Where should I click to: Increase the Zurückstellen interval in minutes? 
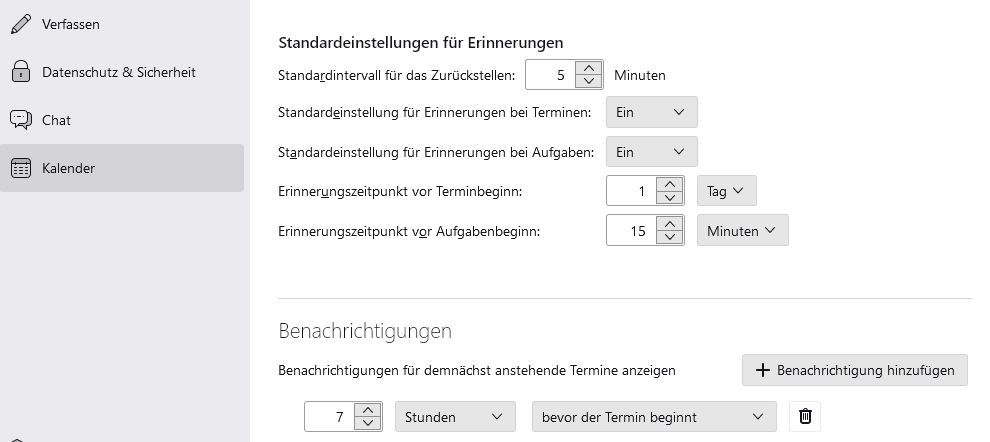point(589,68)
